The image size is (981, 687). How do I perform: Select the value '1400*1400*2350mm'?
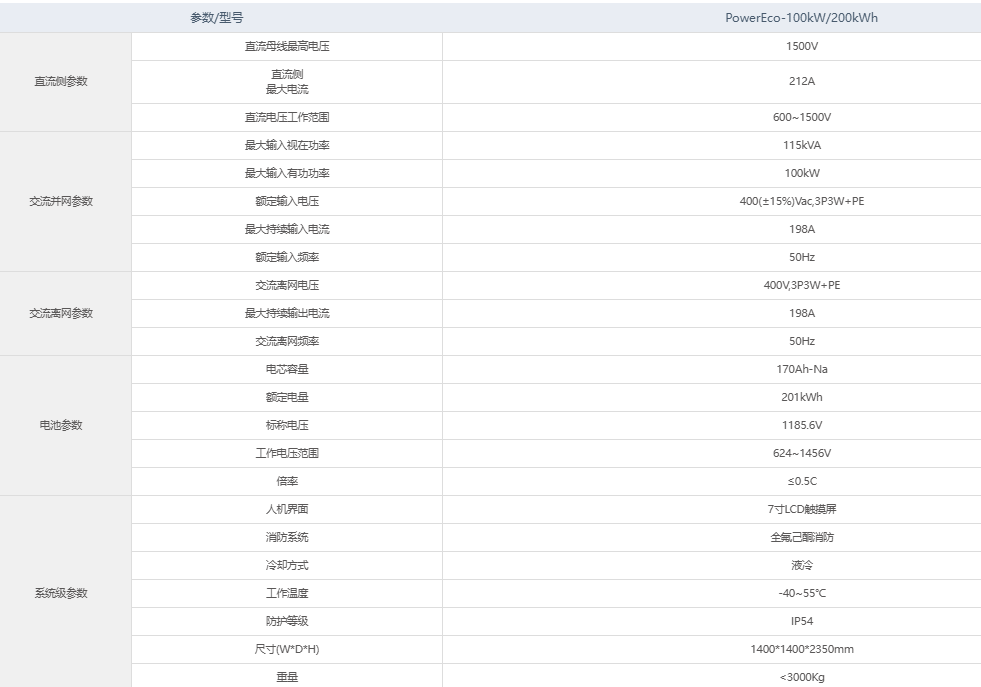802,650
